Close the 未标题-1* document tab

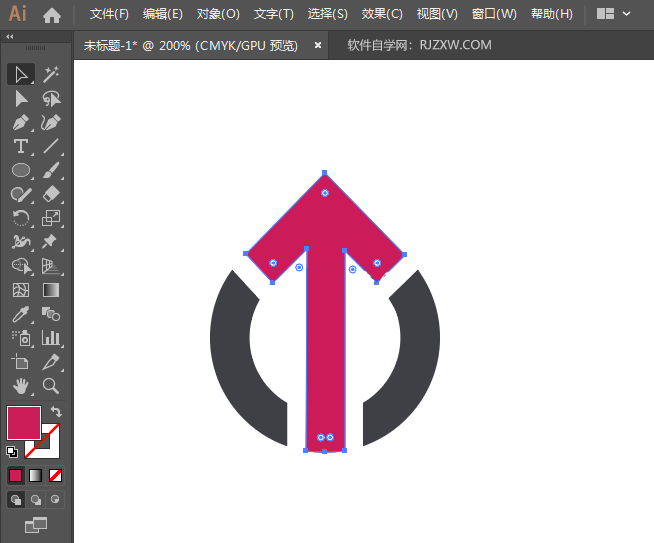pos(318,45)
